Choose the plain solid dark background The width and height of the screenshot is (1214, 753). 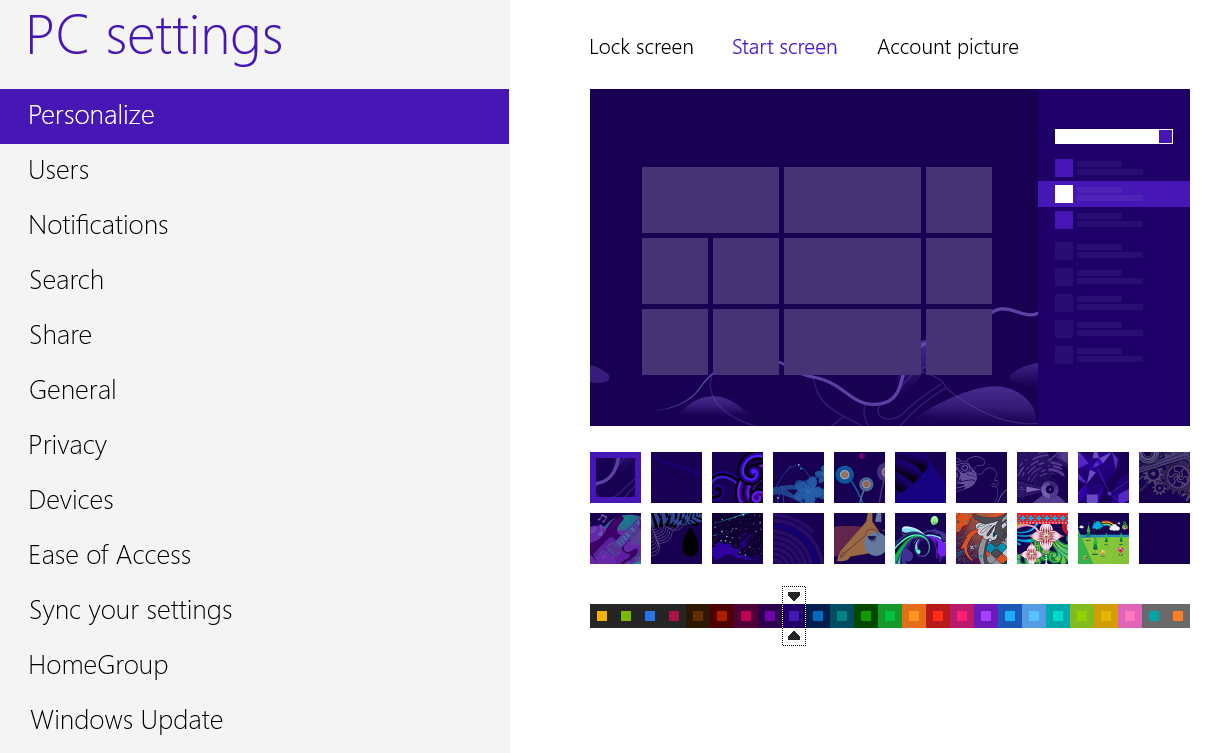click(1164, 538)
